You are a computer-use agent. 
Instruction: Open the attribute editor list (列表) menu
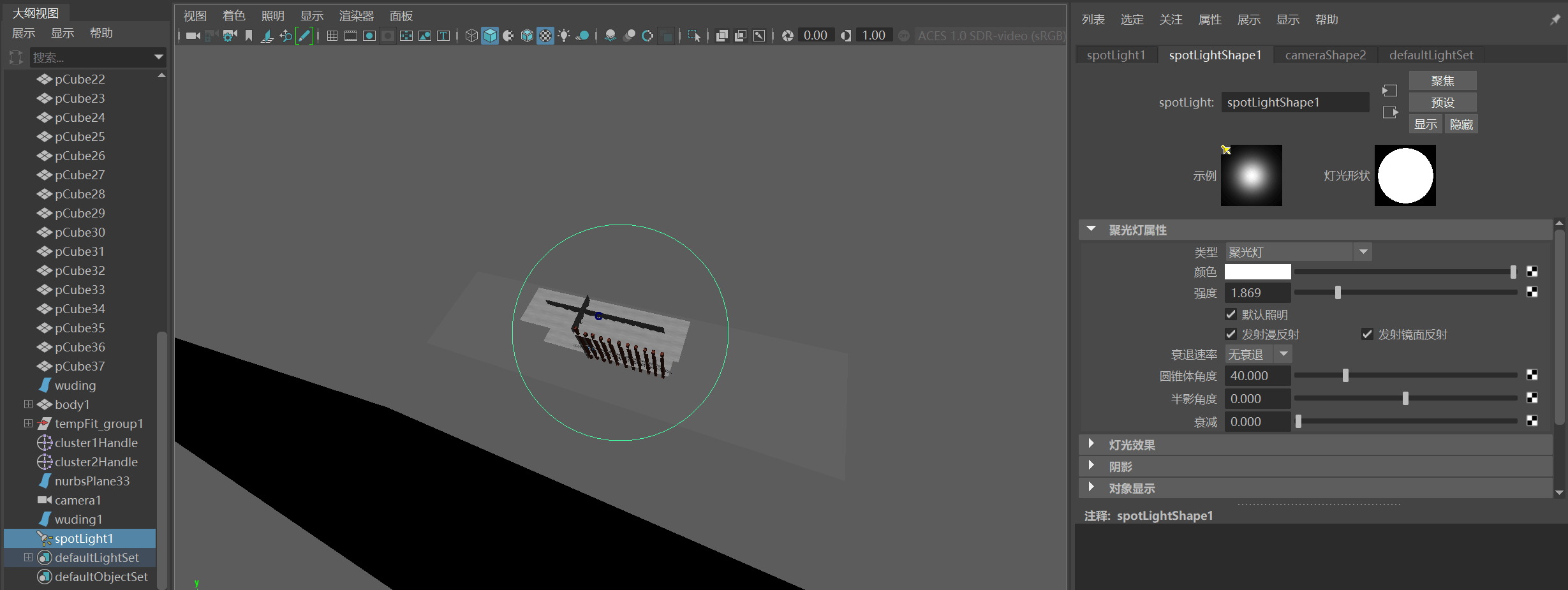pyautogui.click(x=1093, y=20)
